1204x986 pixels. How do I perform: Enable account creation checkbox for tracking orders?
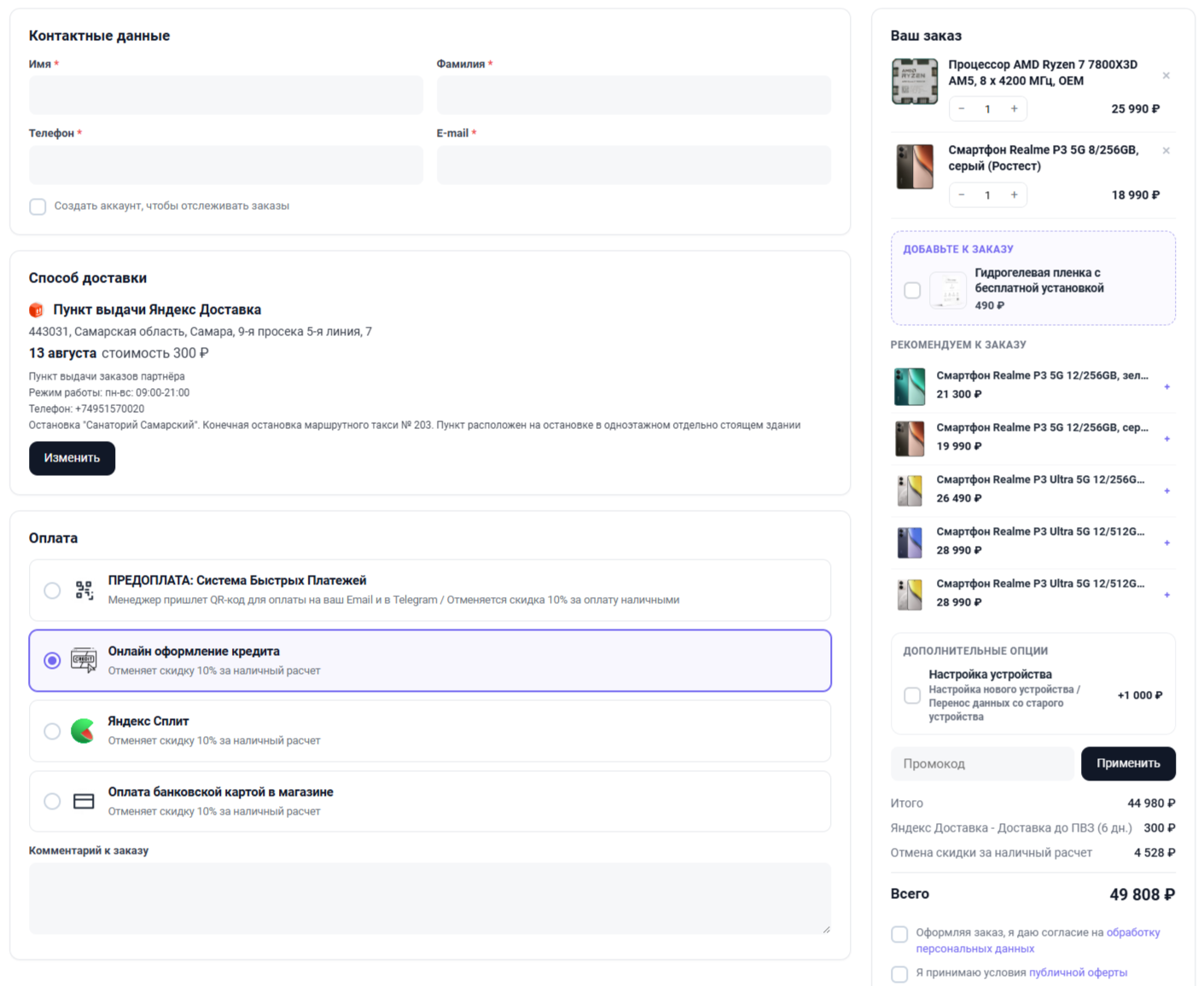[x=38, y=206]
